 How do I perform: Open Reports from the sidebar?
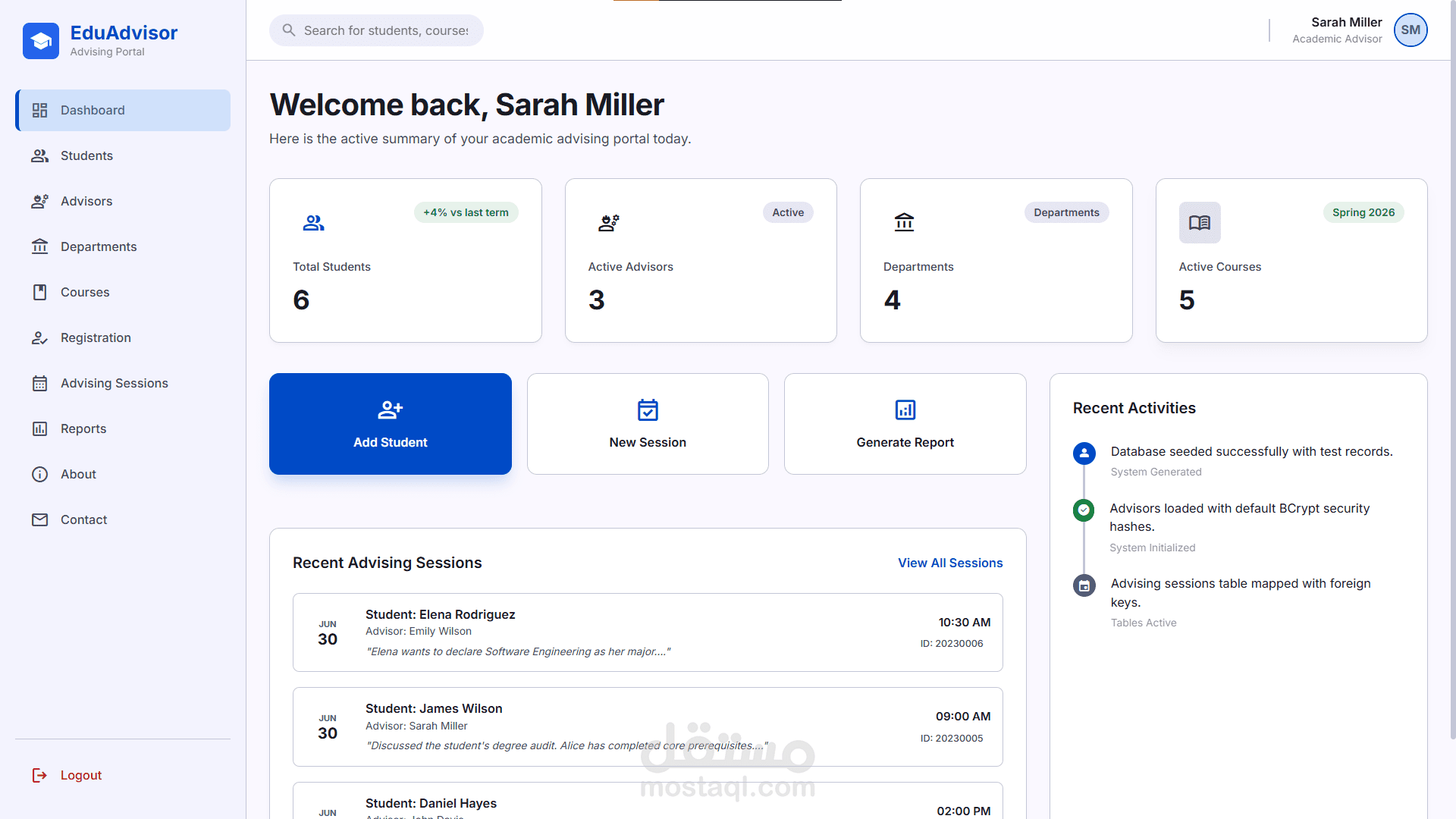[x=123, y=429]
